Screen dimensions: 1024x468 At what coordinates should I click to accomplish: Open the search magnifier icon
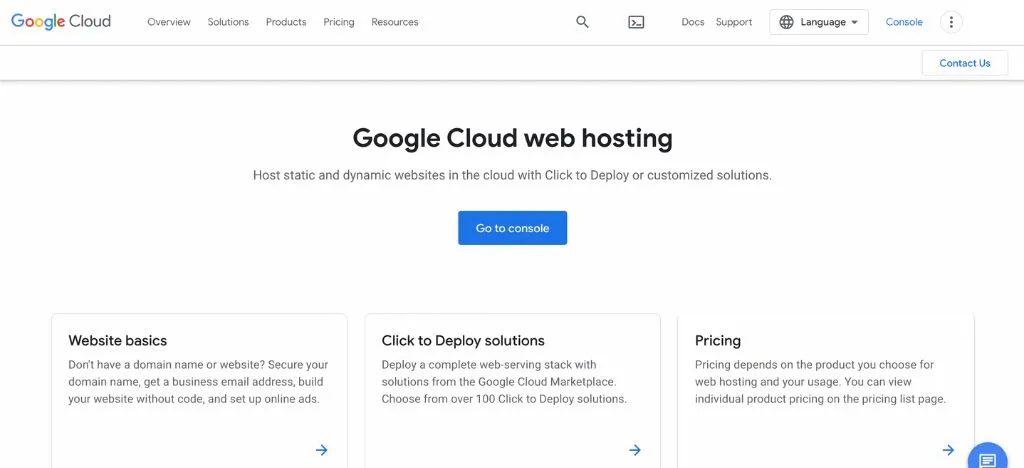pos(583,22)
